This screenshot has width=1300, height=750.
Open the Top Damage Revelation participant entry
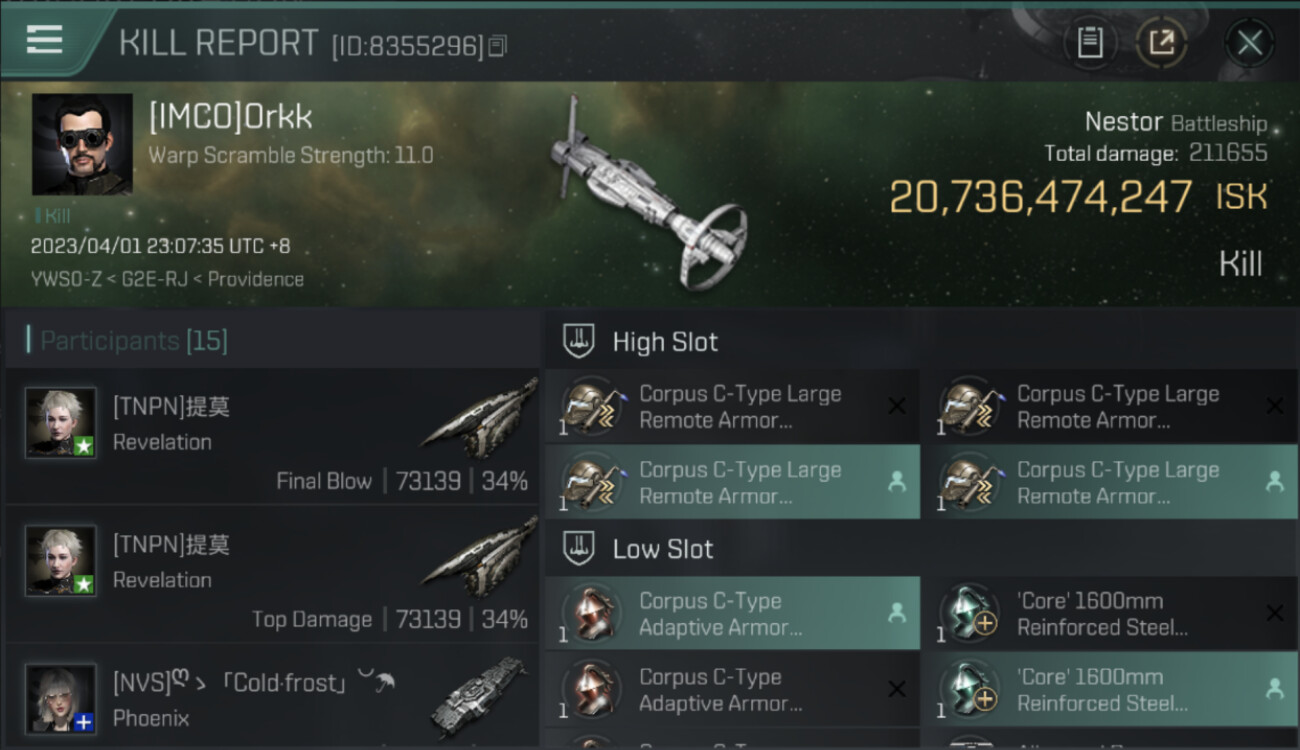tap(272, 575)
